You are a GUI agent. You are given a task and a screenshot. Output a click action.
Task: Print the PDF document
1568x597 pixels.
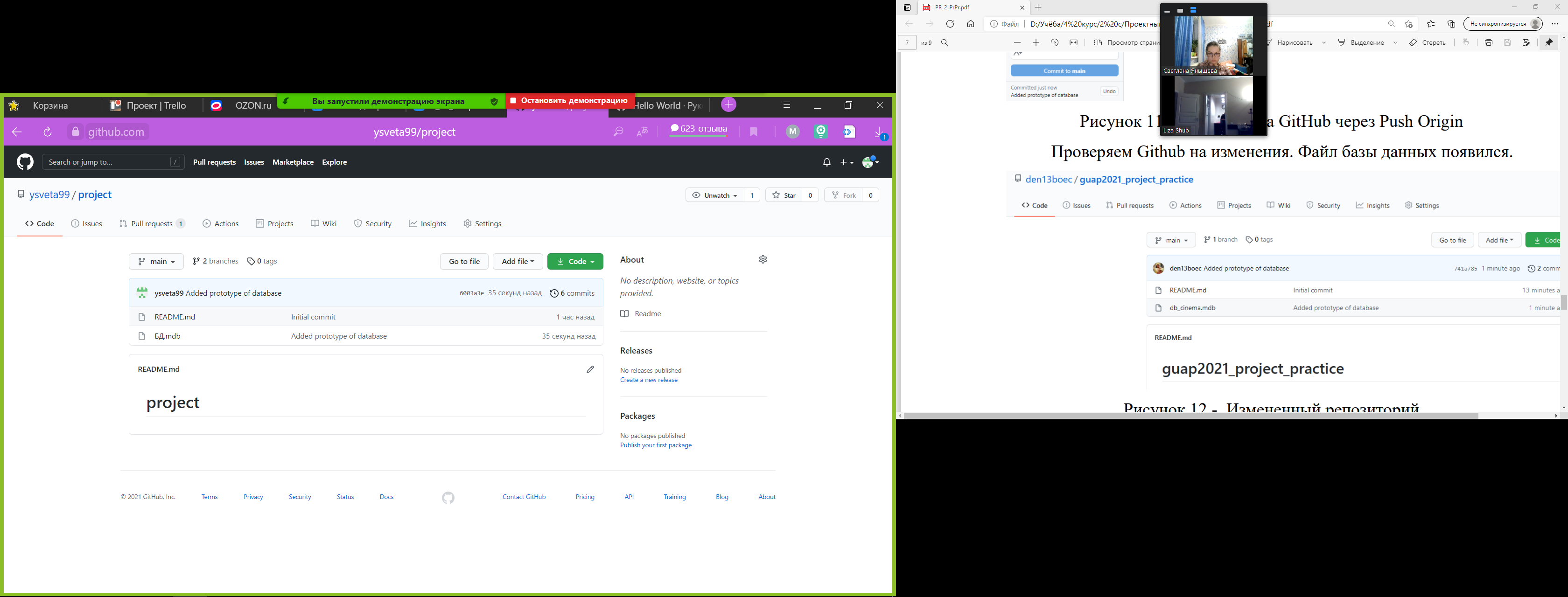(1488, 42)
